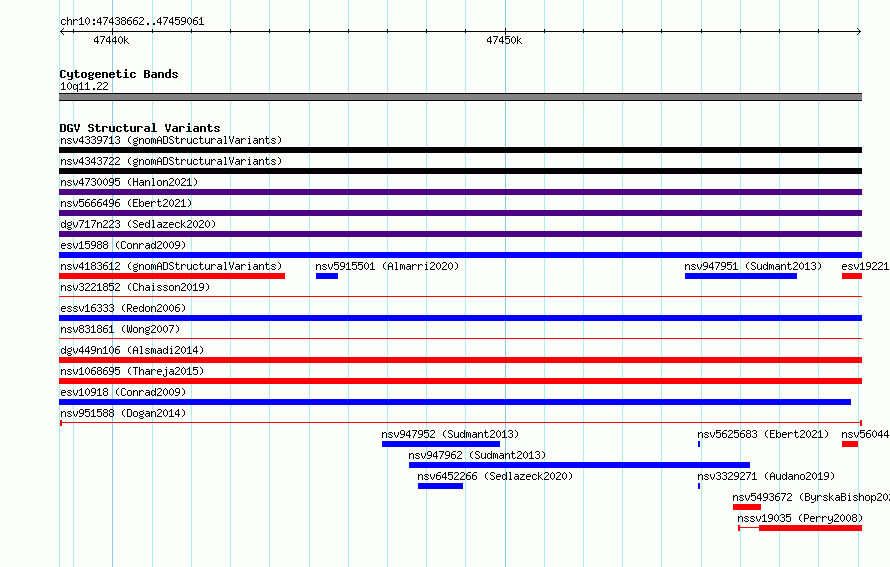Click the Cytogenetic Bands track title
This screenshot has height=567, width=890.
pos(119,74)
